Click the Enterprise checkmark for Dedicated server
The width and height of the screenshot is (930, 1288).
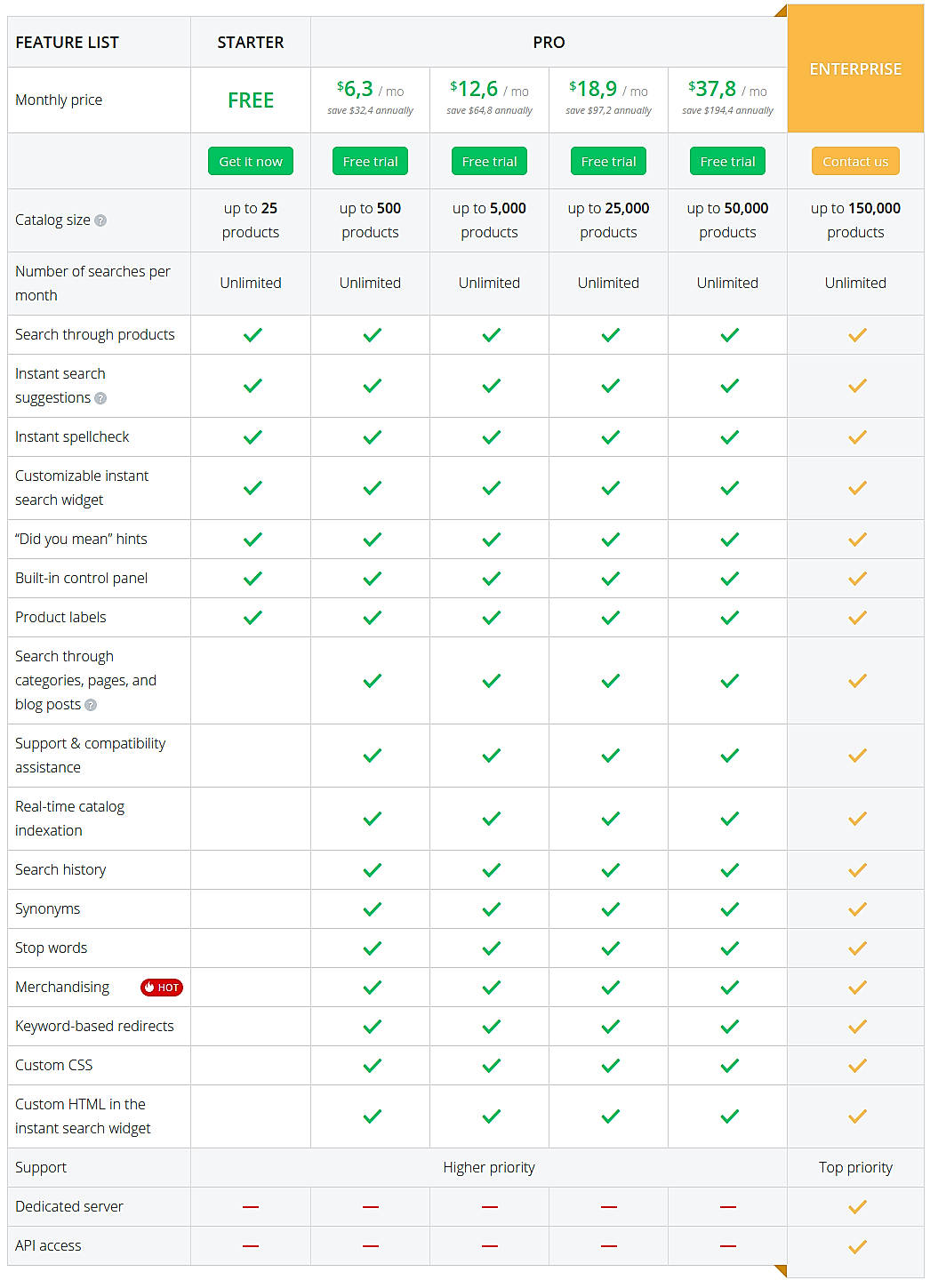pyautogui.click(x=855, y=1206)
